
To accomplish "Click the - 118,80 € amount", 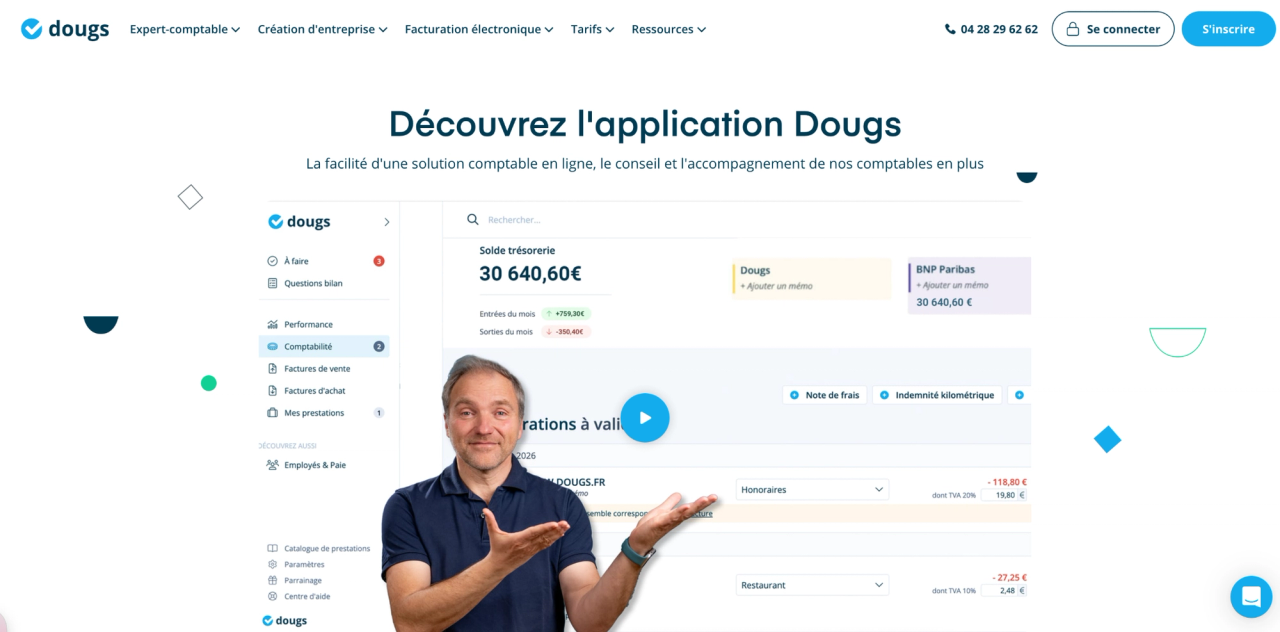I will (1006, 481).
